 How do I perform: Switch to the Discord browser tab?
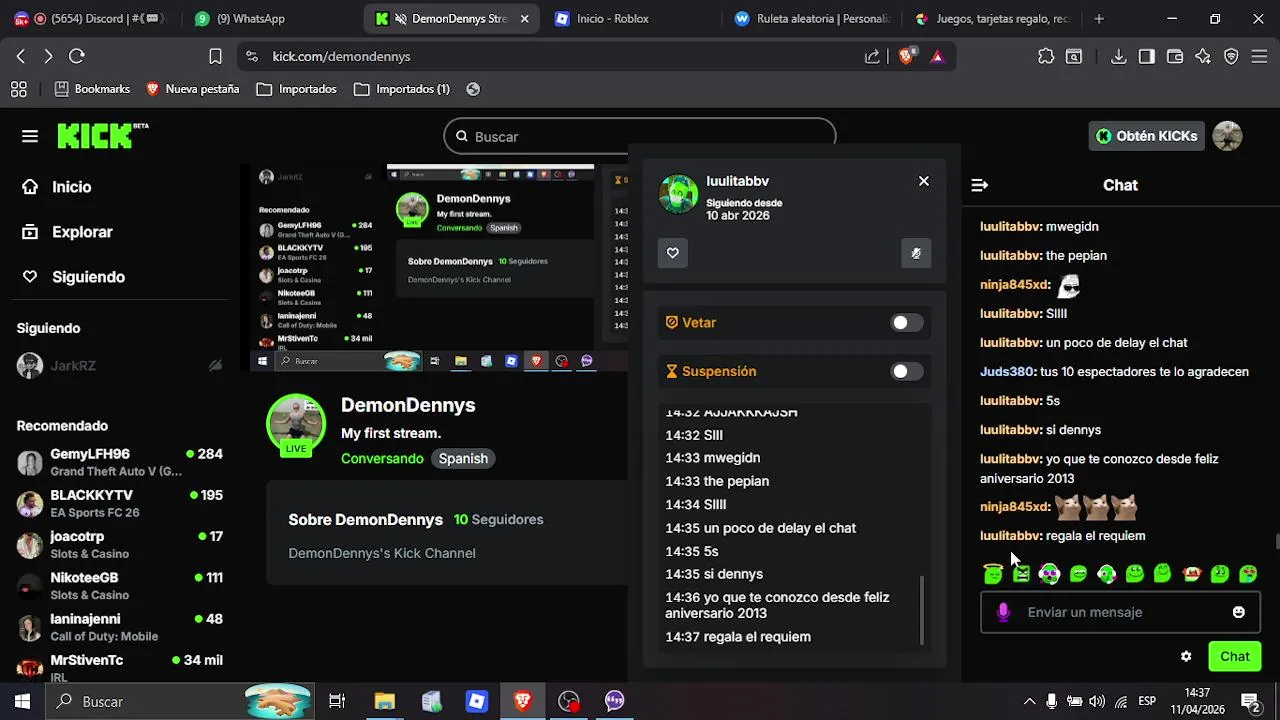click(90, 18)
